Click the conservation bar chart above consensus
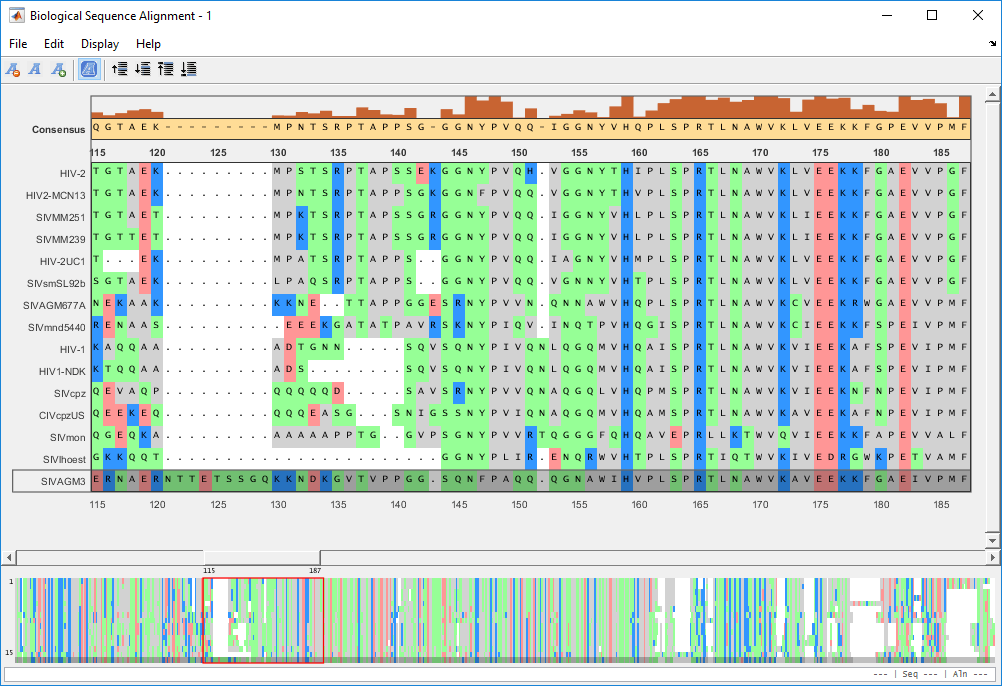This screenshot has width=1002, height=686. (531, 107)
